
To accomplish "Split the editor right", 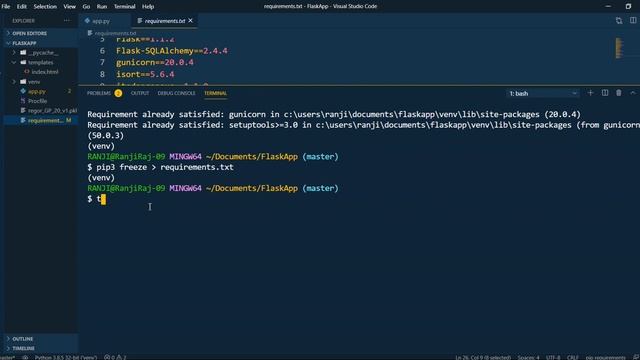I will pyautogui.click(x=633, y=21).
